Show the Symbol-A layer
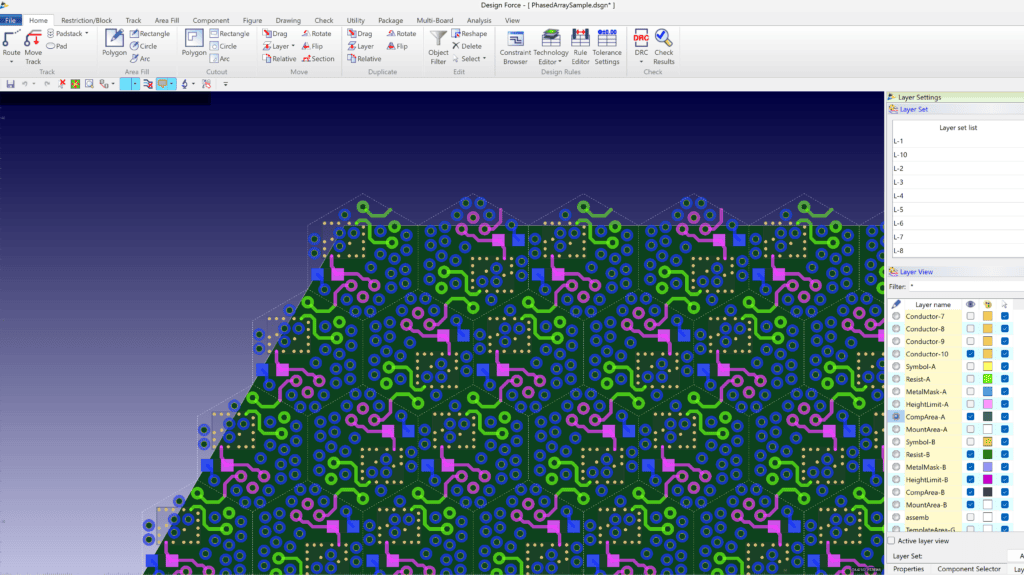The height and width of the screenshot is (575, 1024). (970, 367)
